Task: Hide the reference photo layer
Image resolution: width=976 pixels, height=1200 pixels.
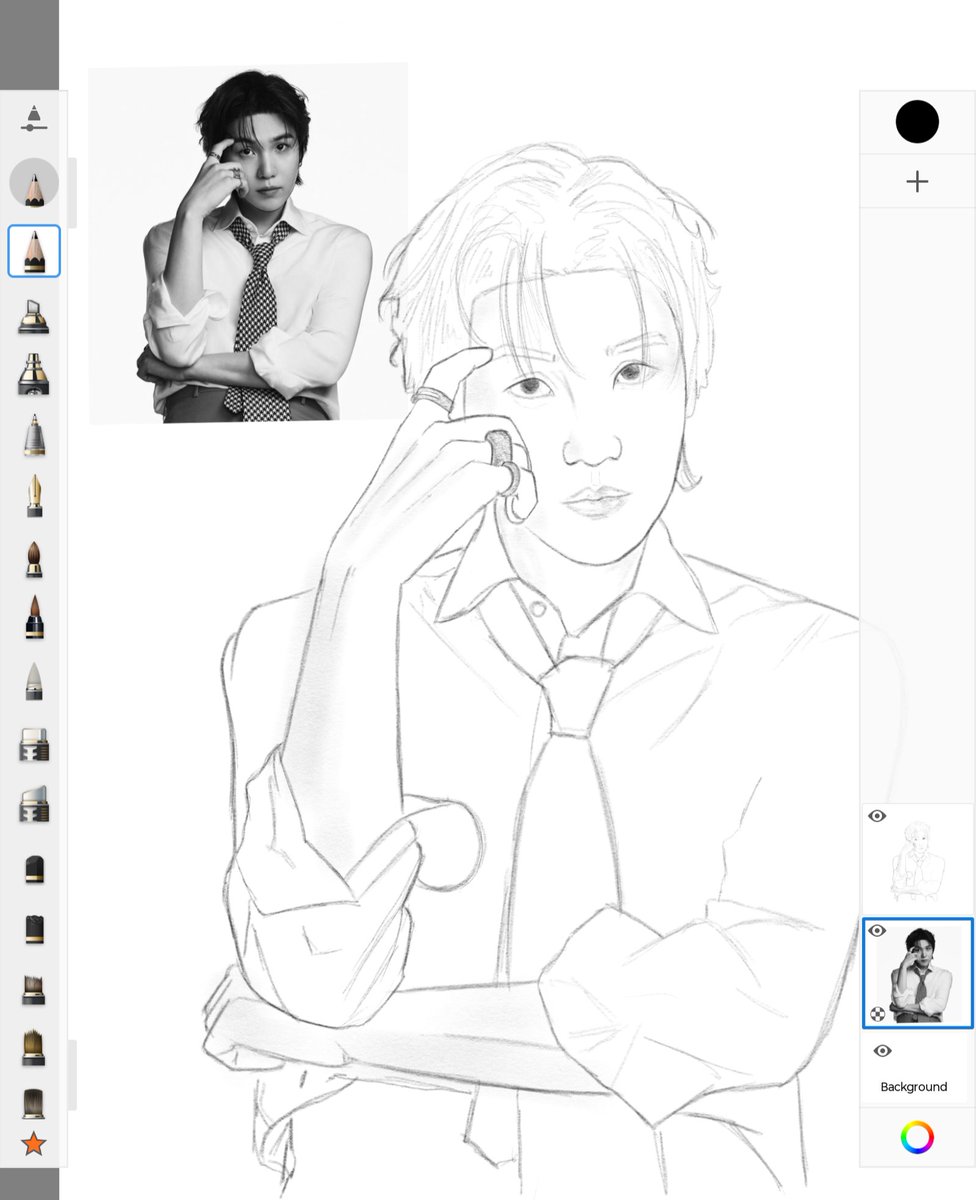Action: point(877,931)
